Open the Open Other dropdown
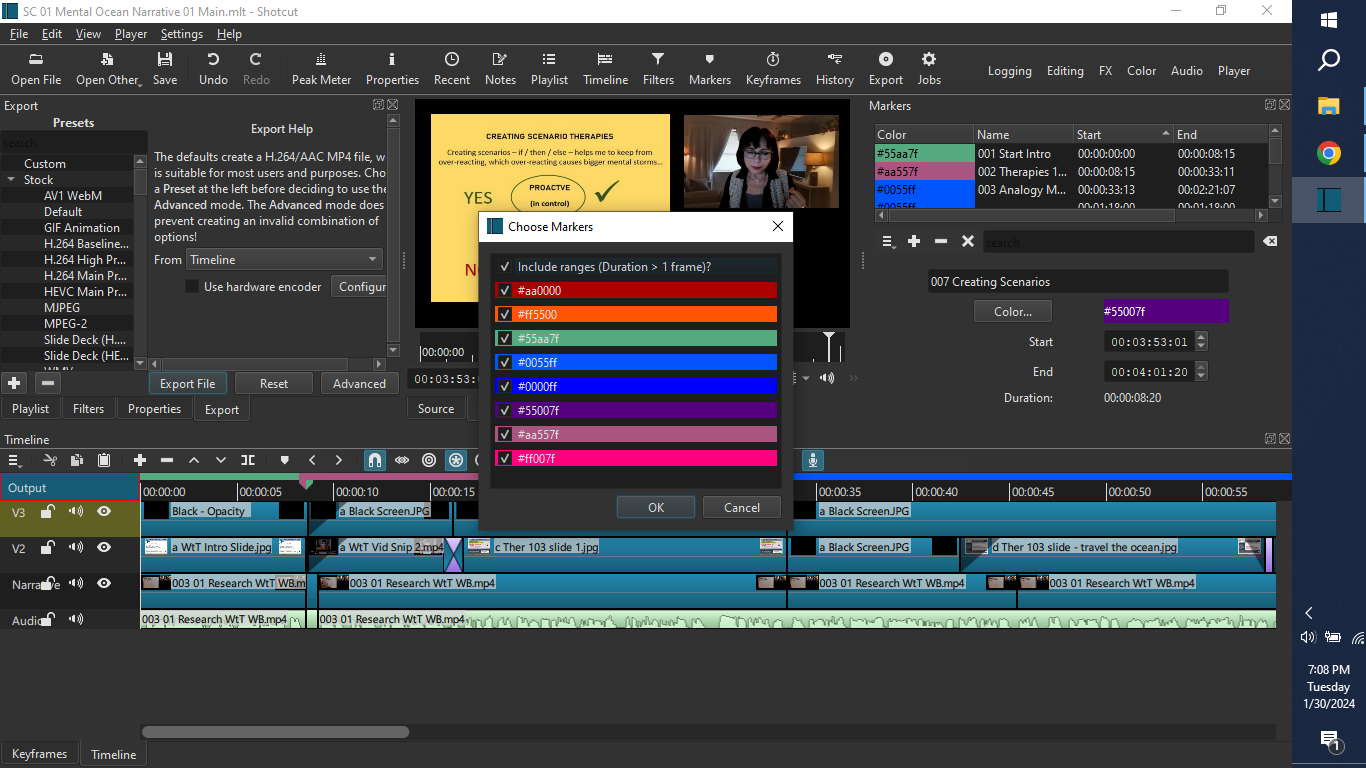 tap(109, 68)
